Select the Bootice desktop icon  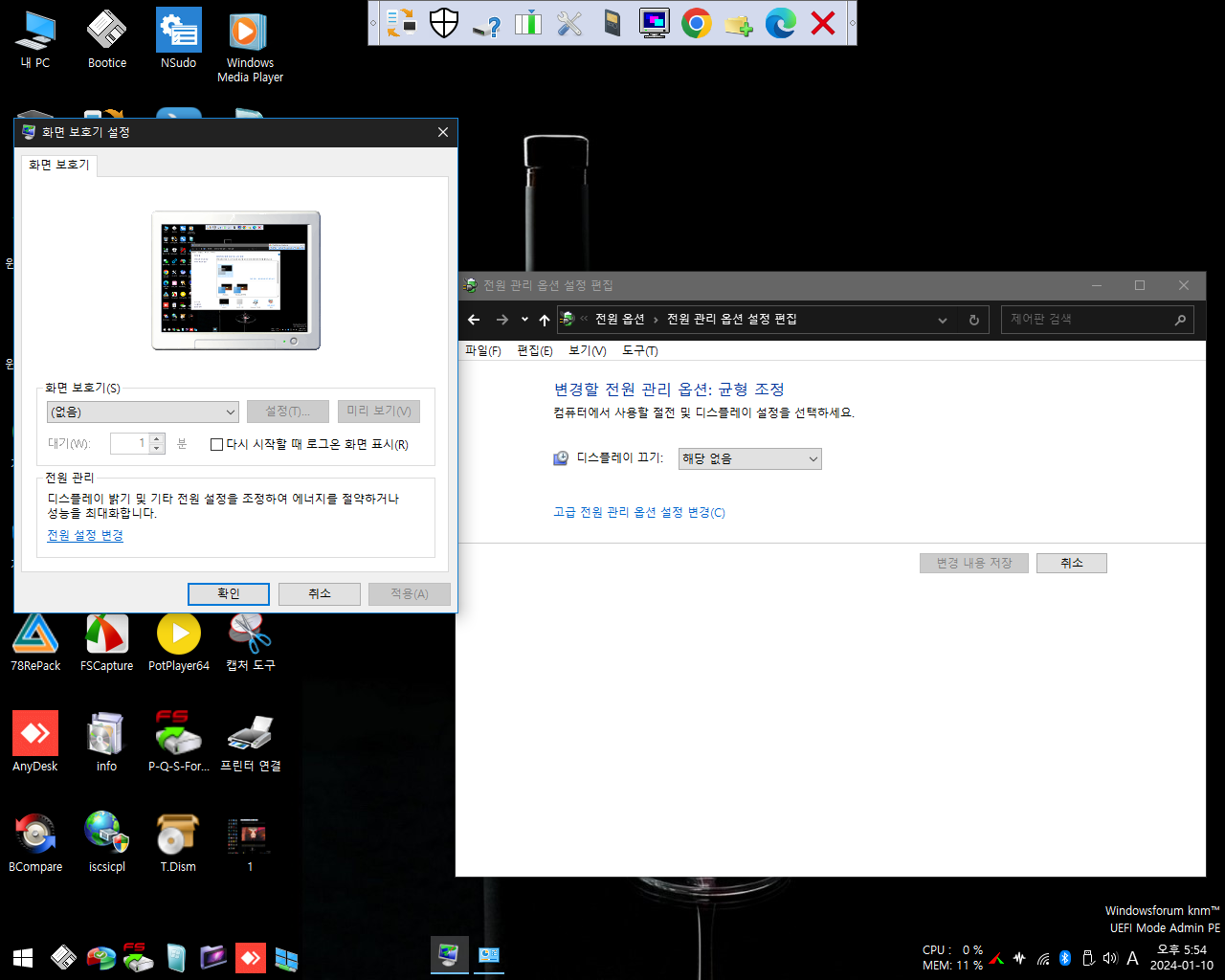click(107, 40)
